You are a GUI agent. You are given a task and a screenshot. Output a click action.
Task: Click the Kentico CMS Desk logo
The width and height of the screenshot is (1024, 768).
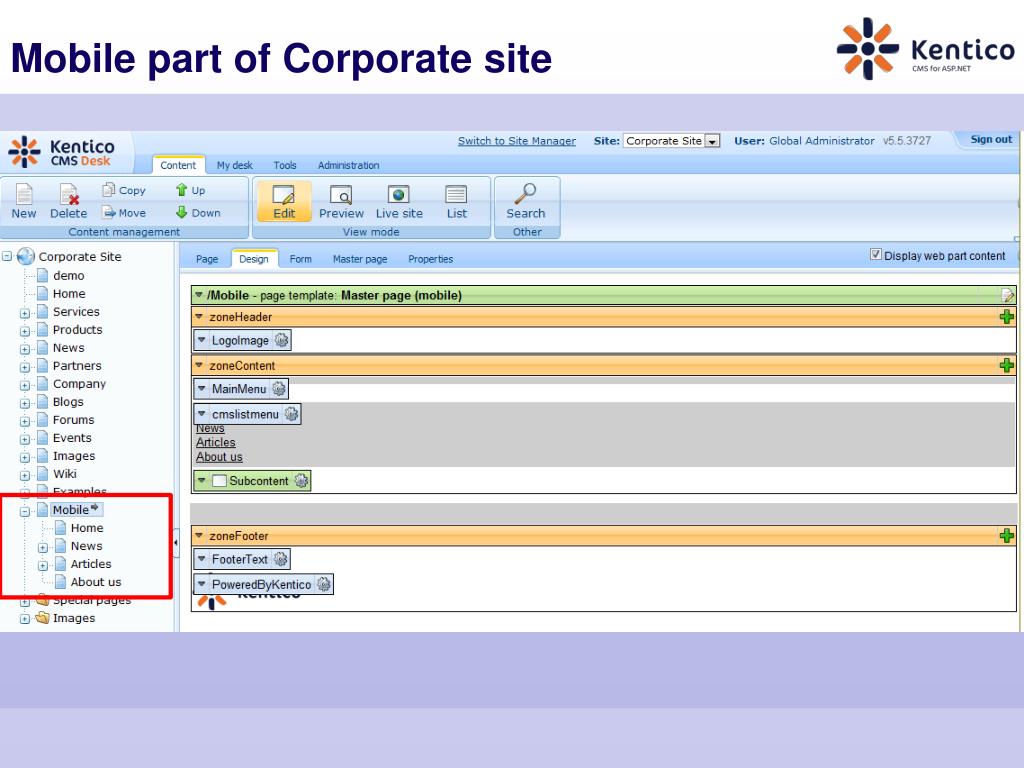coord(62,152)
